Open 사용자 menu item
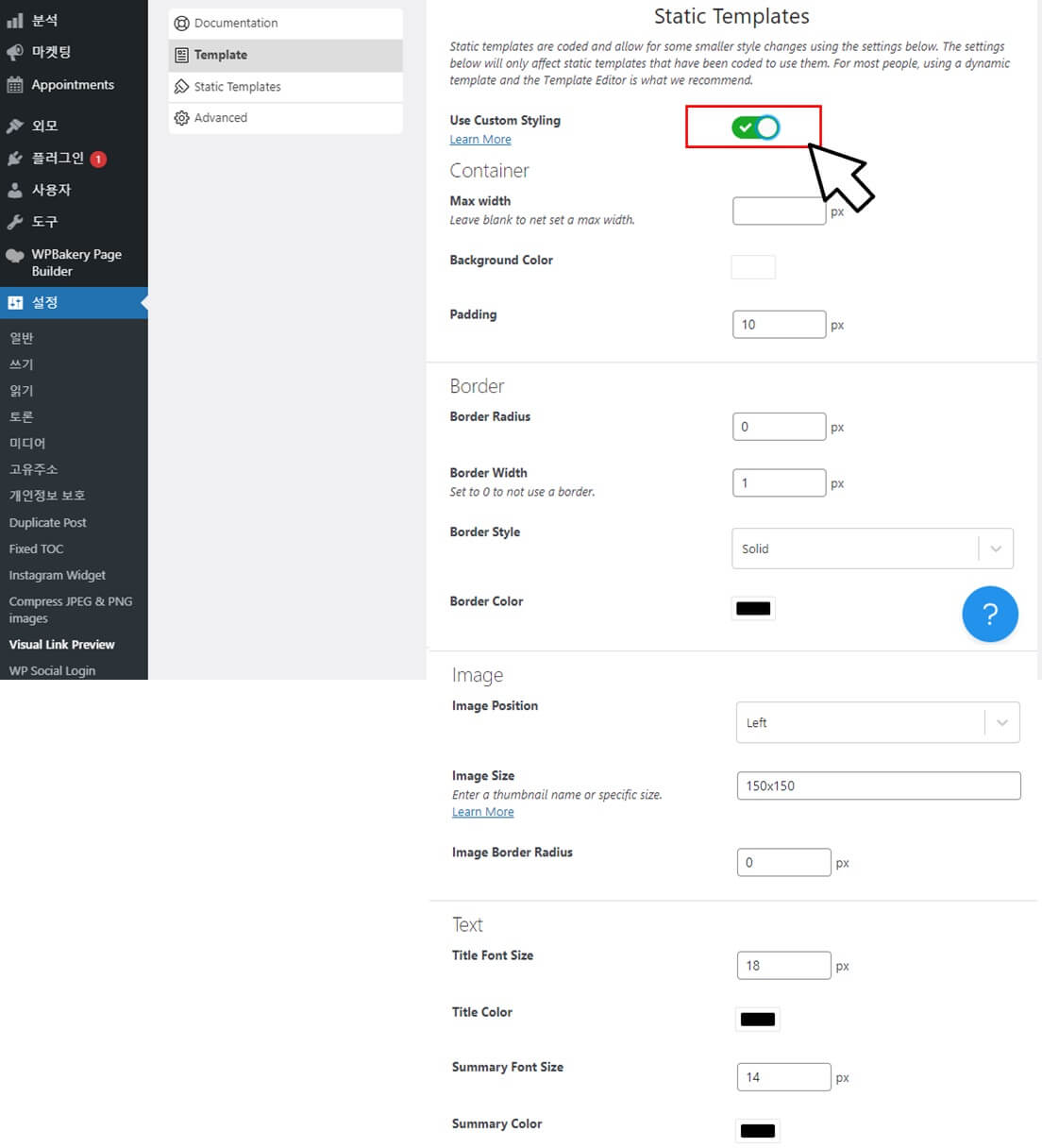Viewport: 1042px width, 1148px height. pyautogui.click(x=74, y=190)
